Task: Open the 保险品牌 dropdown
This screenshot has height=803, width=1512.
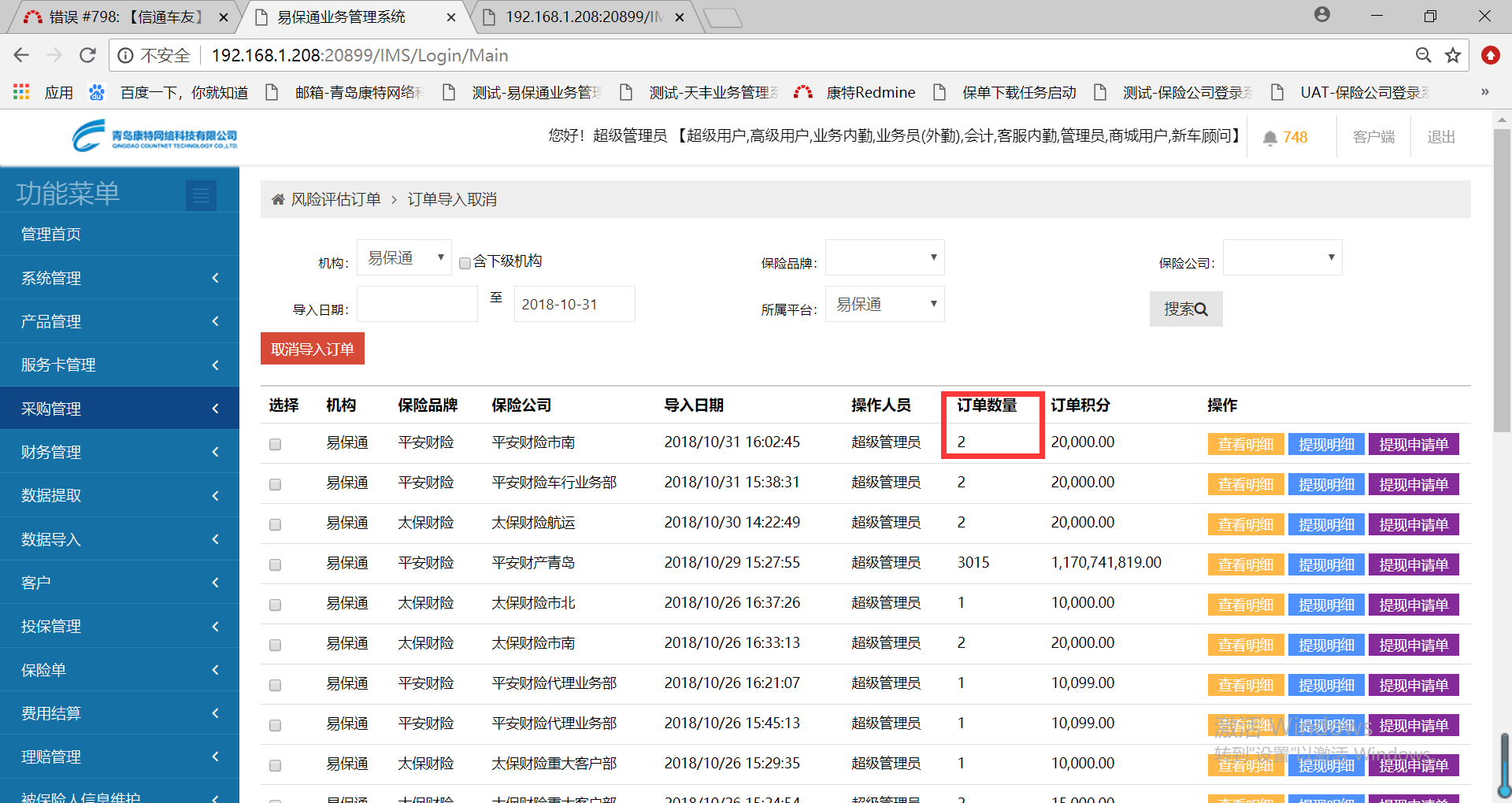Action: pyautogui.click(x=884, y=258)
